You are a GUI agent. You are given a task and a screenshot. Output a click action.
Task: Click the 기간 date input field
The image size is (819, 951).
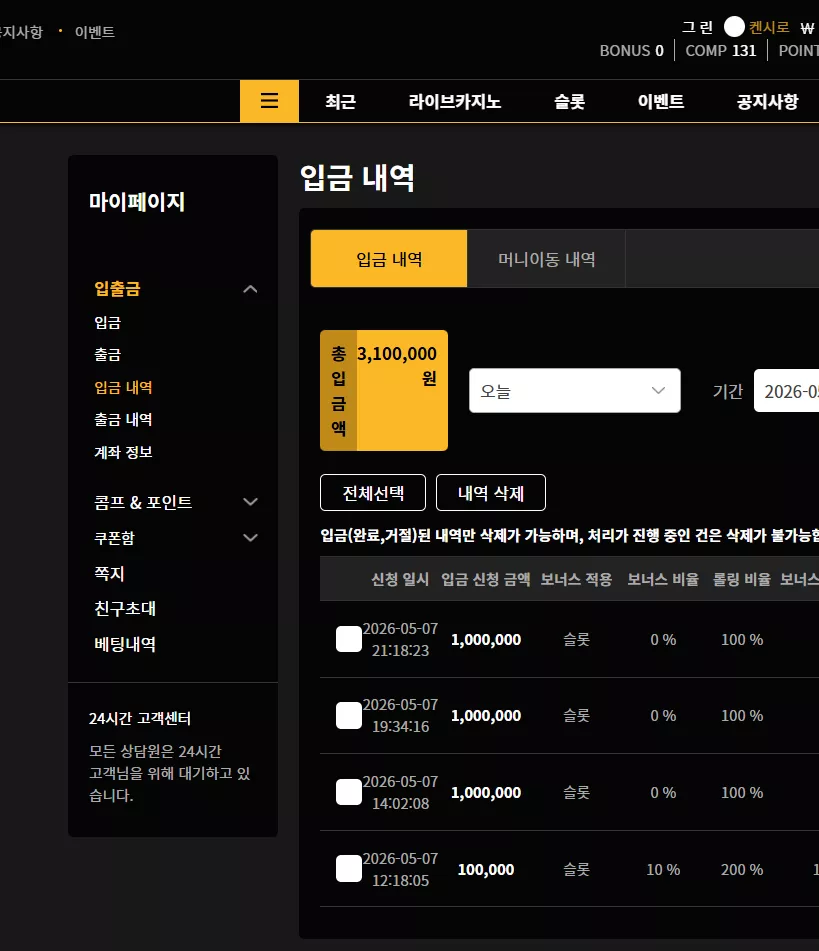[787, 391]
